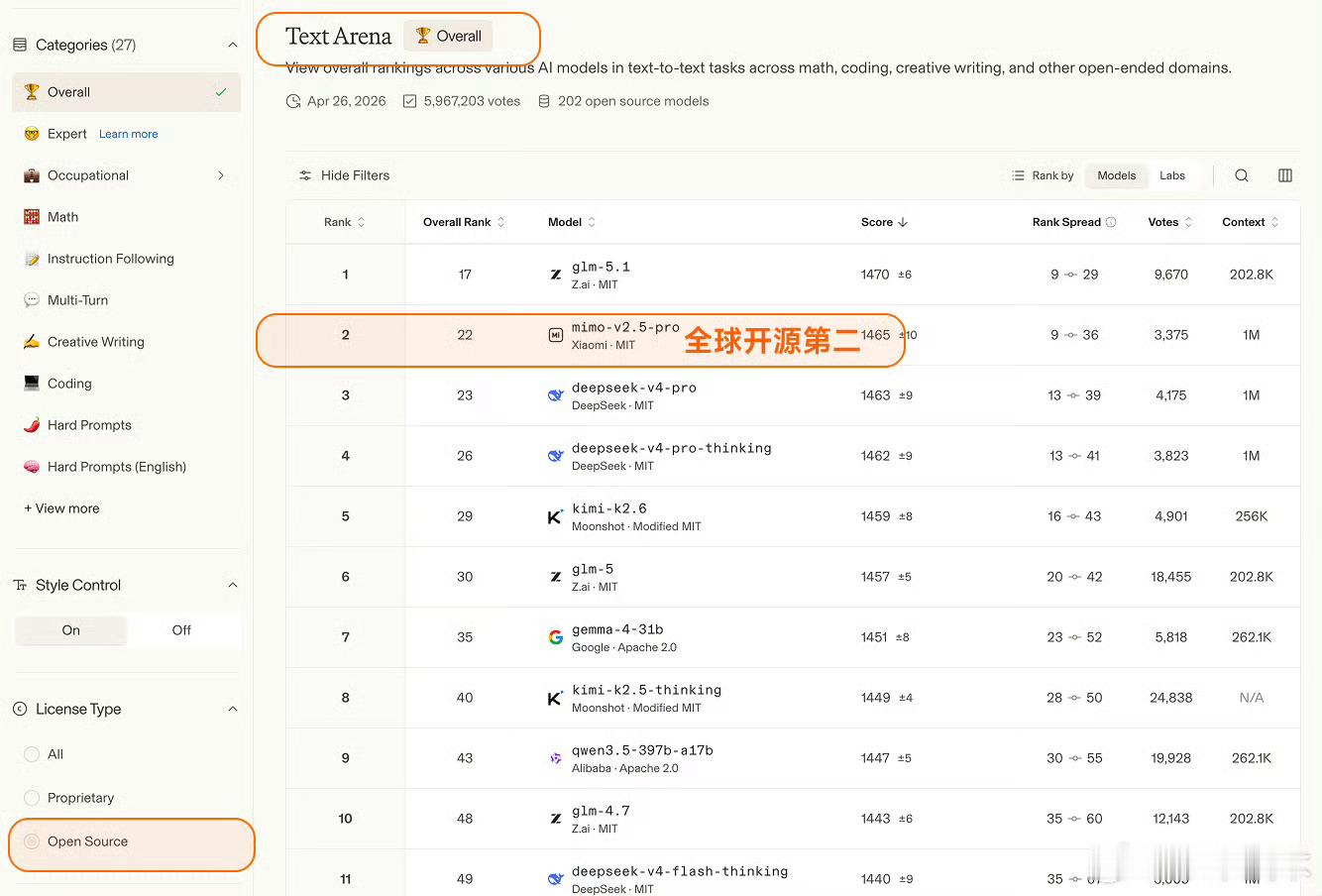Image resolution: width=1322 pixels, height=896 pixels.
Task: Click the Alibaba logo beside qwen3.5-397b-a17b
Action: tap(556, 758)
